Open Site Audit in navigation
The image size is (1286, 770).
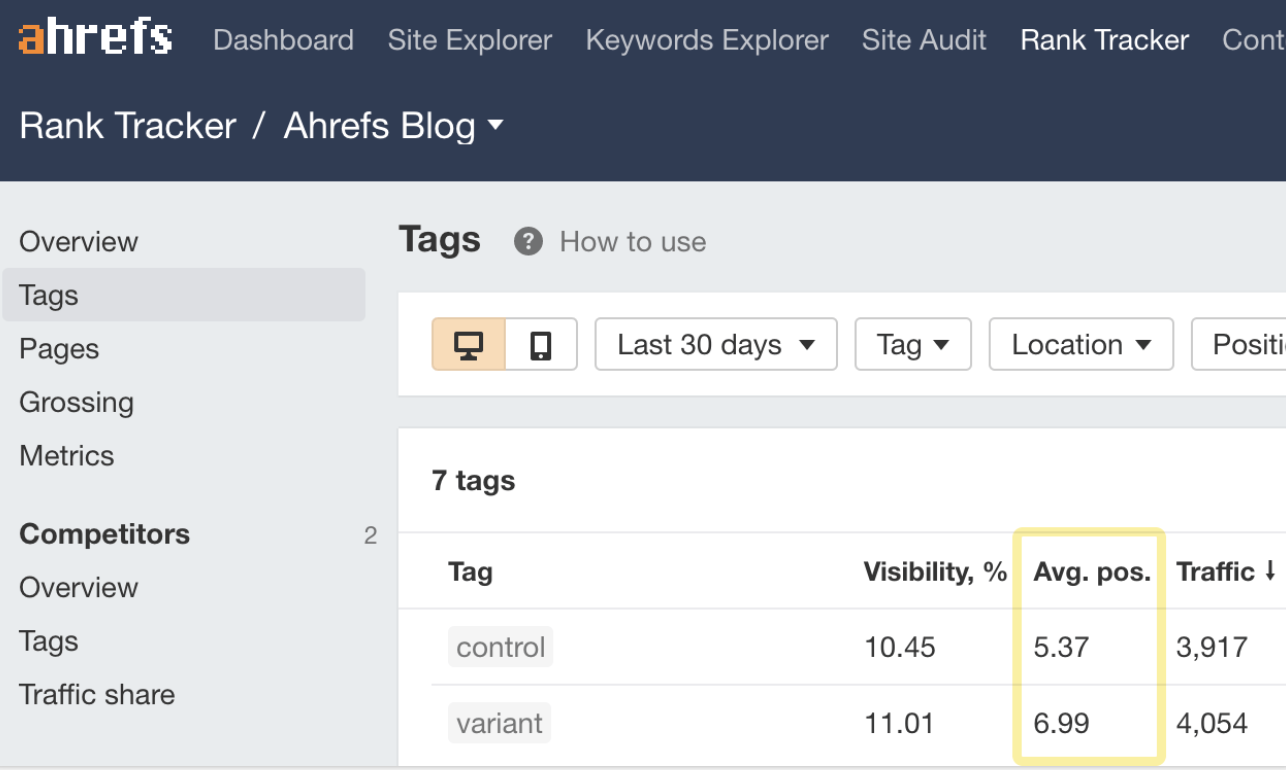click(924, 40)
